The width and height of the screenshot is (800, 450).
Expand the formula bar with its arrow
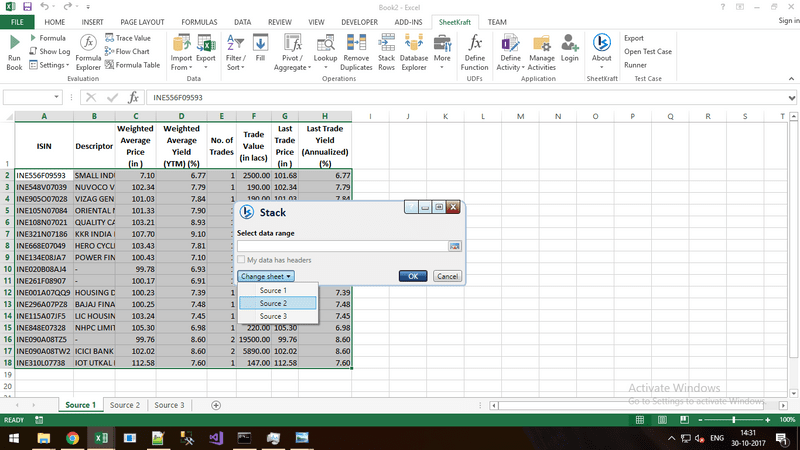coord(791,97)
